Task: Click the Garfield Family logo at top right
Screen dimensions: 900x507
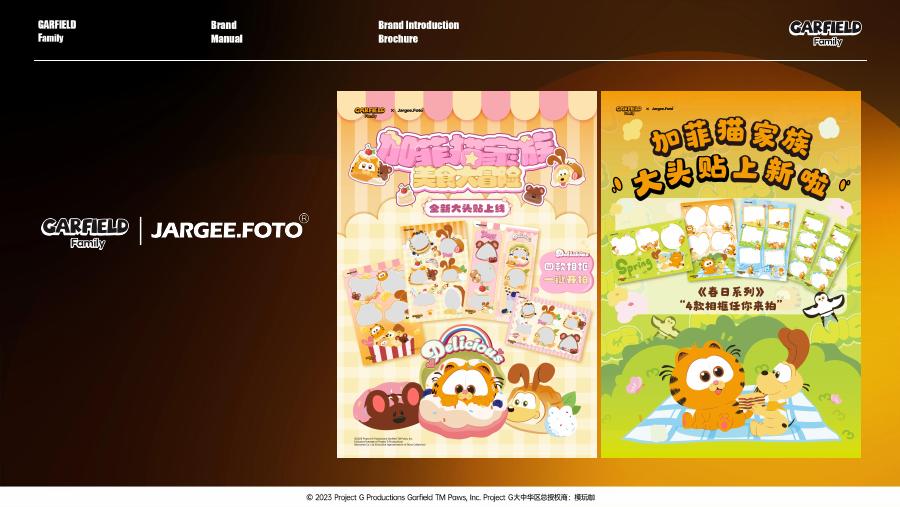Action: coord(825,33)
